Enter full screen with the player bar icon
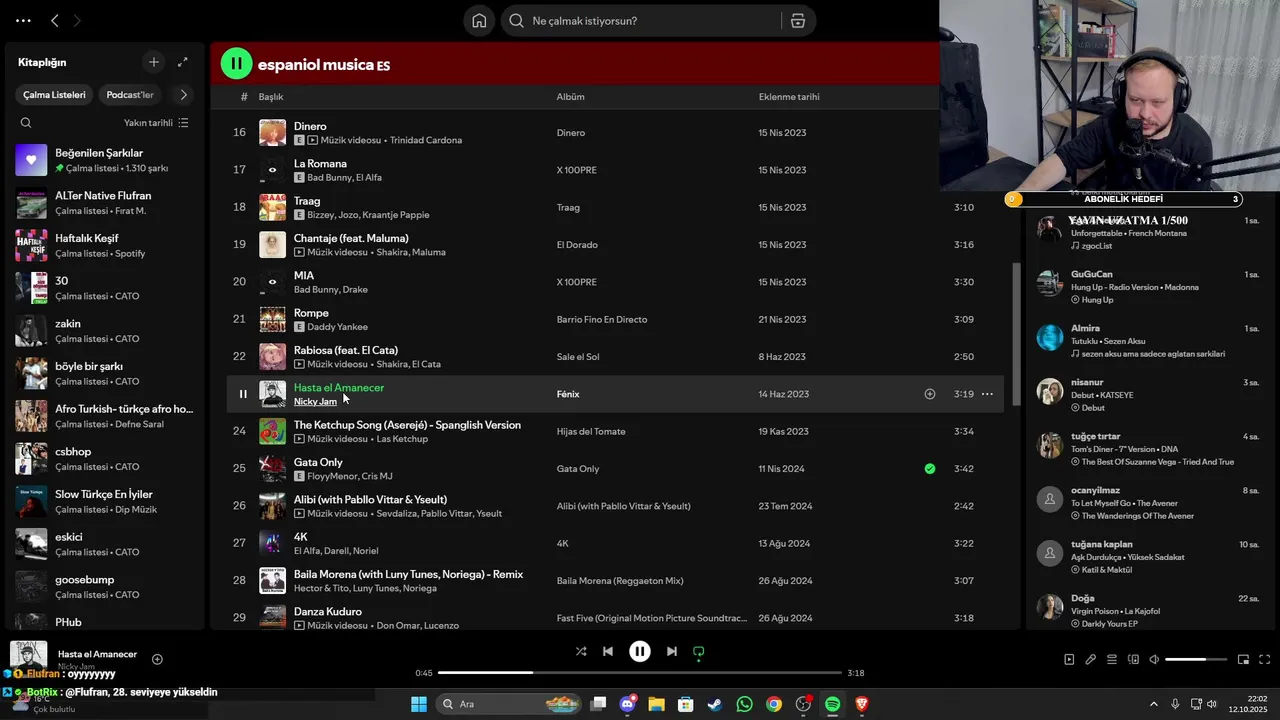Viewport: 1280px width, 720px height. (1264, 659)
